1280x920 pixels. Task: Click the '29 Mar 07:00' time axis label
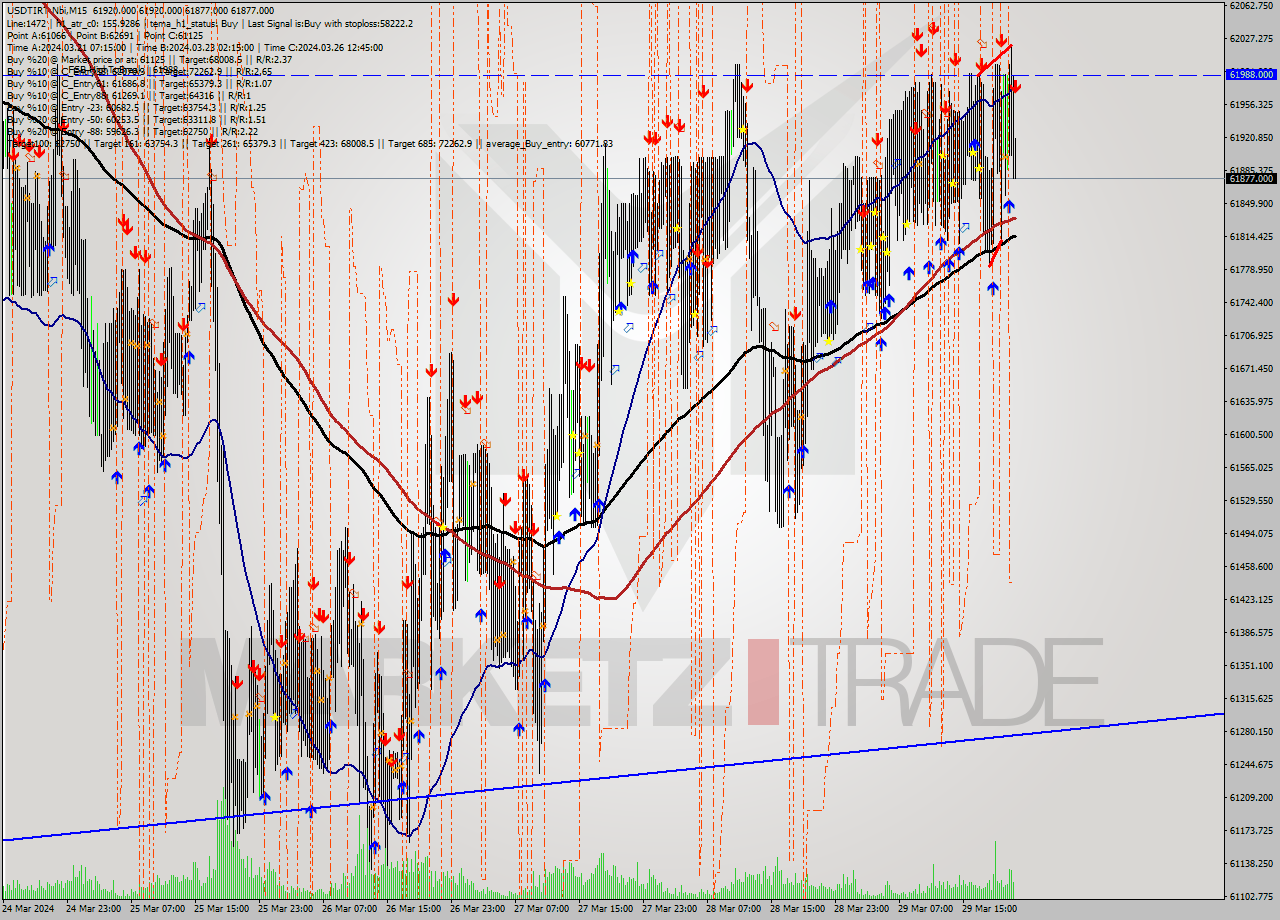926,909
